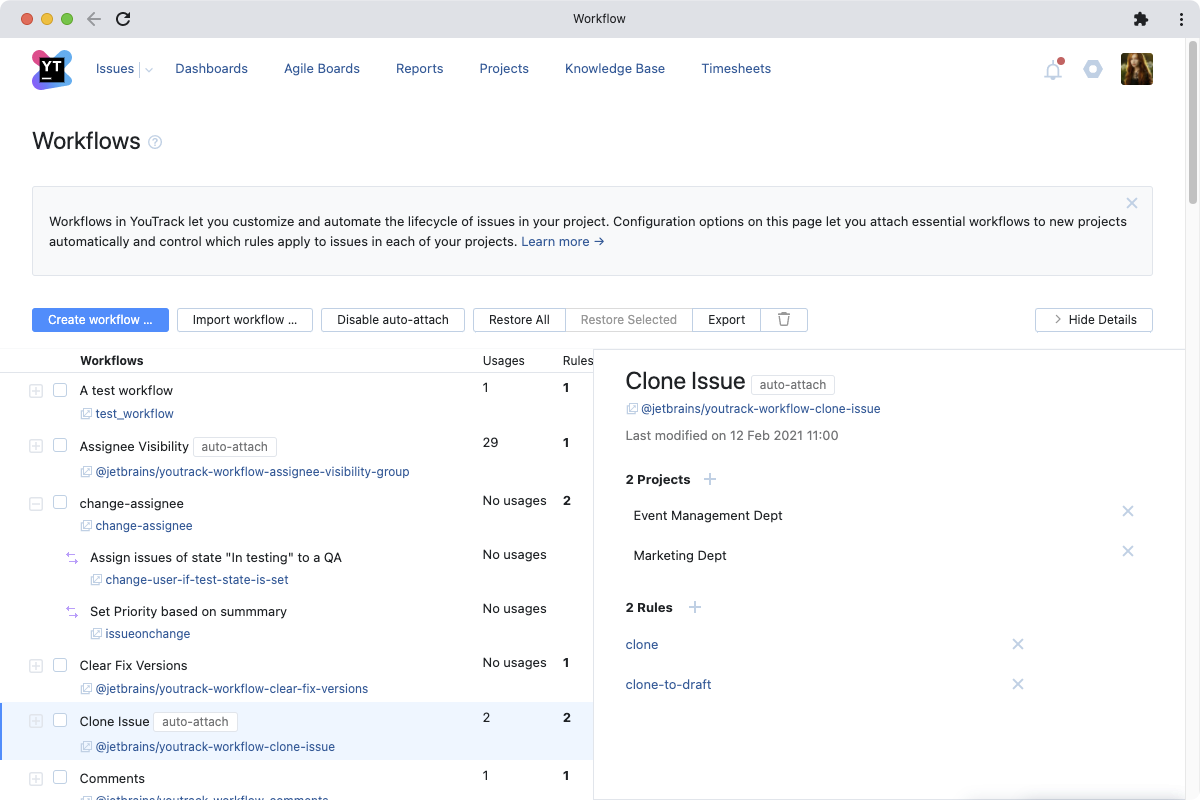
Task: Remove Marketing Dept project
Action: (x=1128, y=551)
